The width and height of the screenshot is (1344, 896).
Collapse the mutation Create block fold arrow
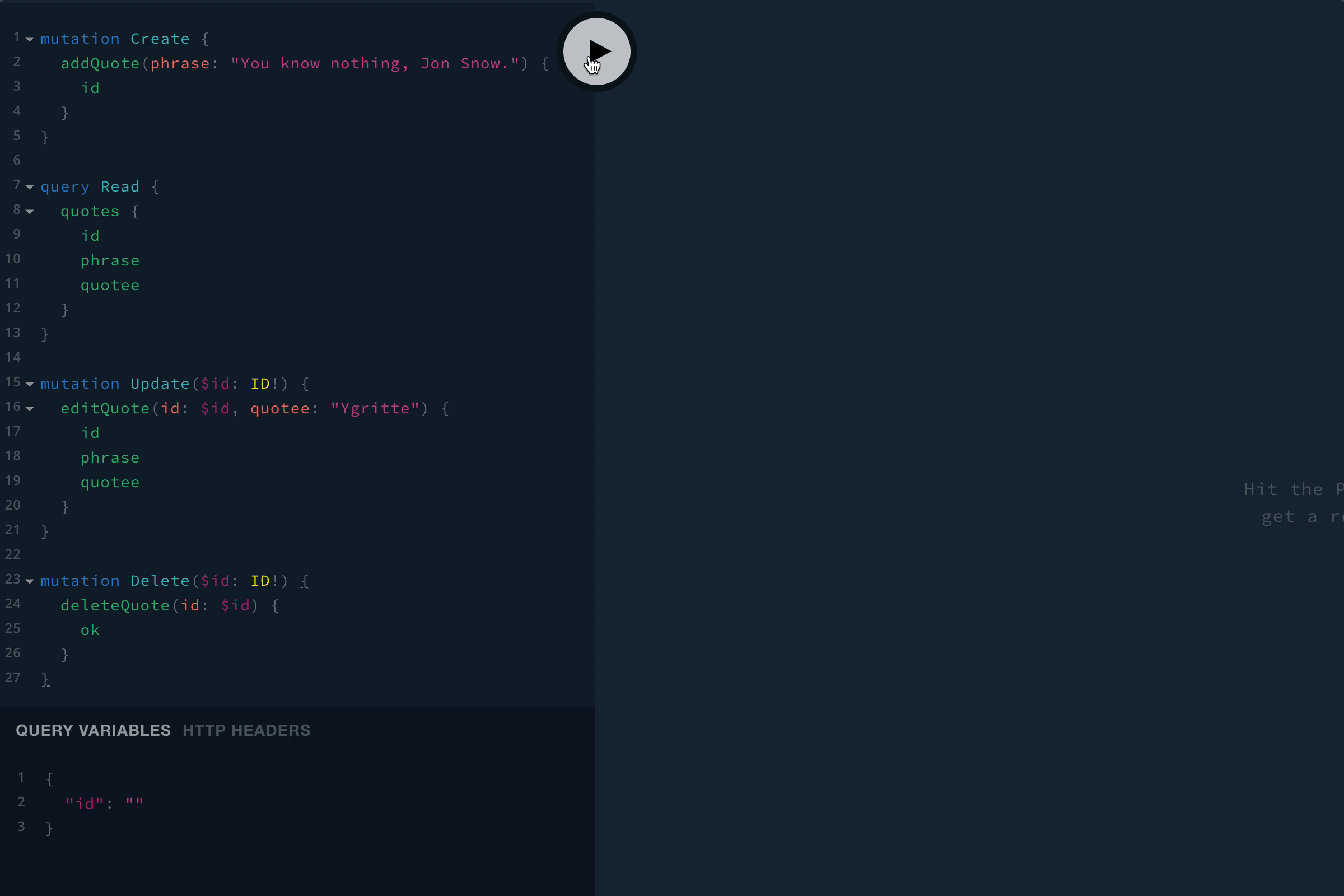[30, 39]
